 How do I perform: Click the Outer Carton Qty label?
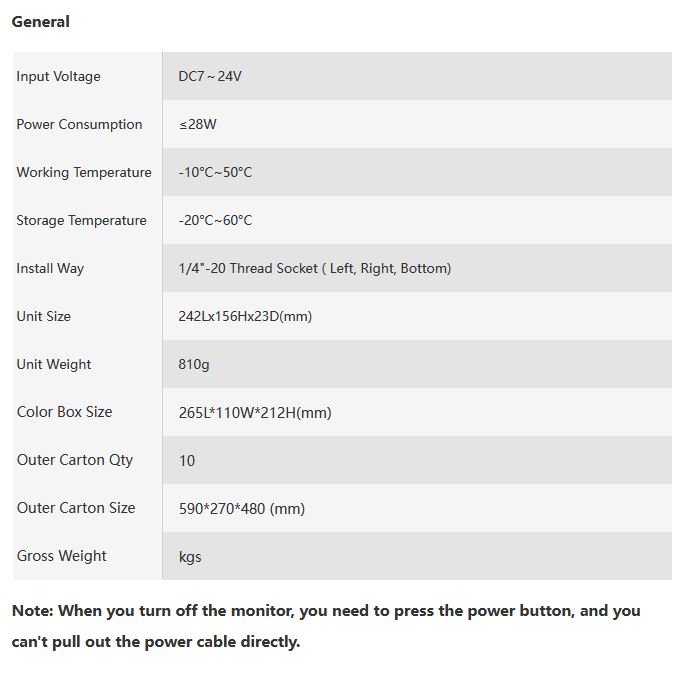pyautogui.click(x=75, y=460)
